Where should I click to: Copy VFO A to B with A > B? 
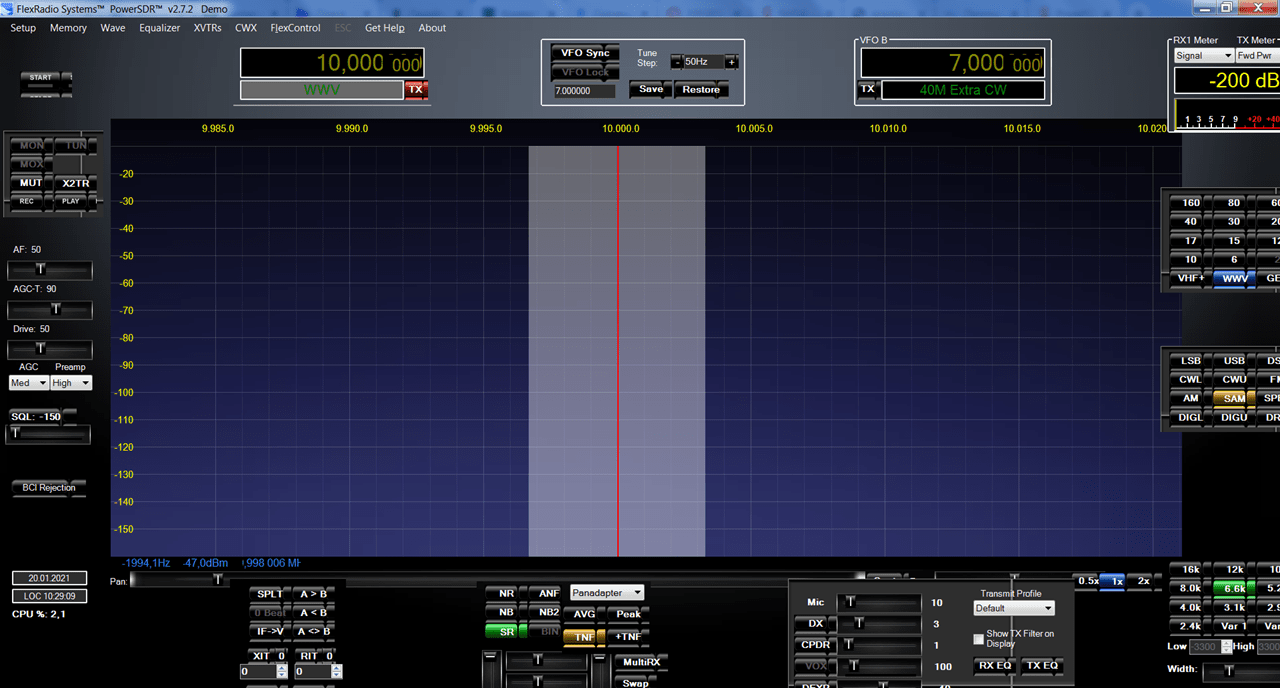[313, 594]
